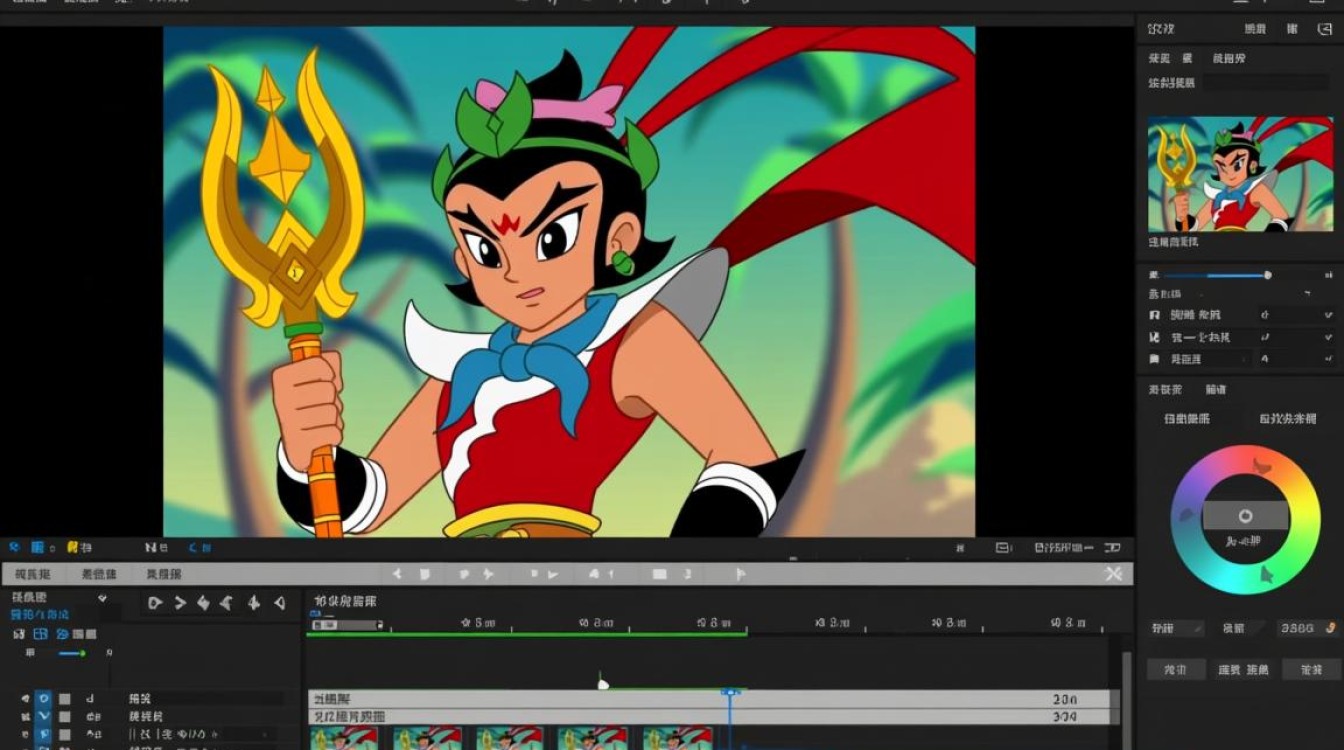Click the middle button in bottom-right button row
1344x750 pixels.
click(x=1243, y=669)
